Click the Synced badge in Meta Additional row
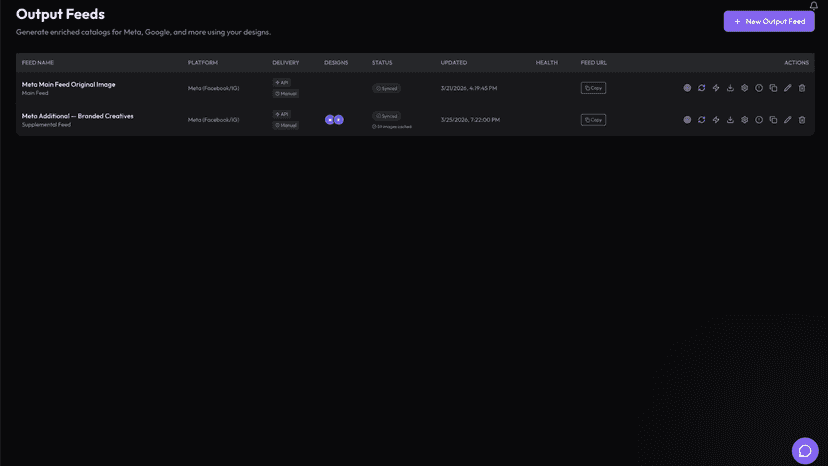The width and height of the screenshot is (828, 466). coord(386,116)
